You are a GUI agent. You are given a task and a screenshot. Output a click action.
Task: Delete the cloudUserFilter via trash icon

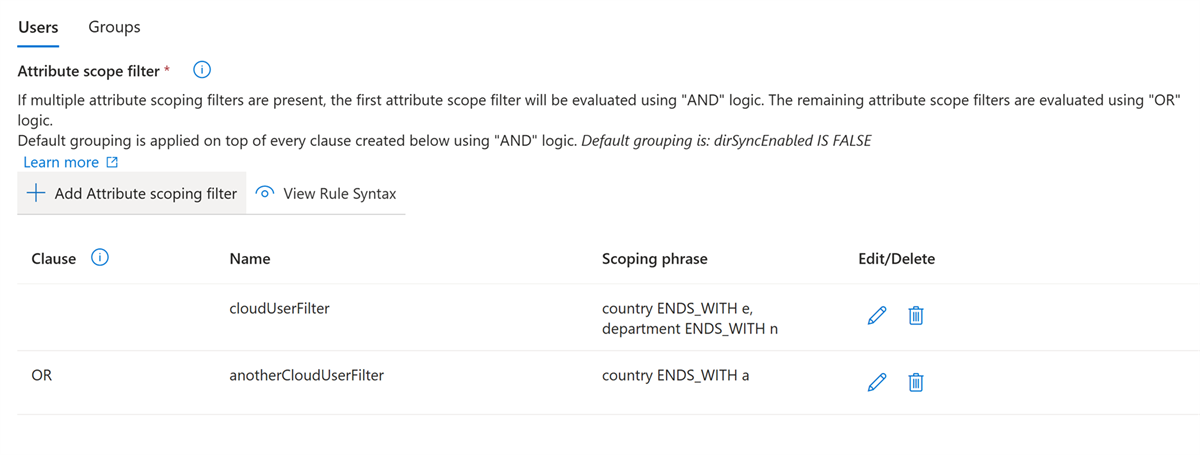click(x=915, y=317)
